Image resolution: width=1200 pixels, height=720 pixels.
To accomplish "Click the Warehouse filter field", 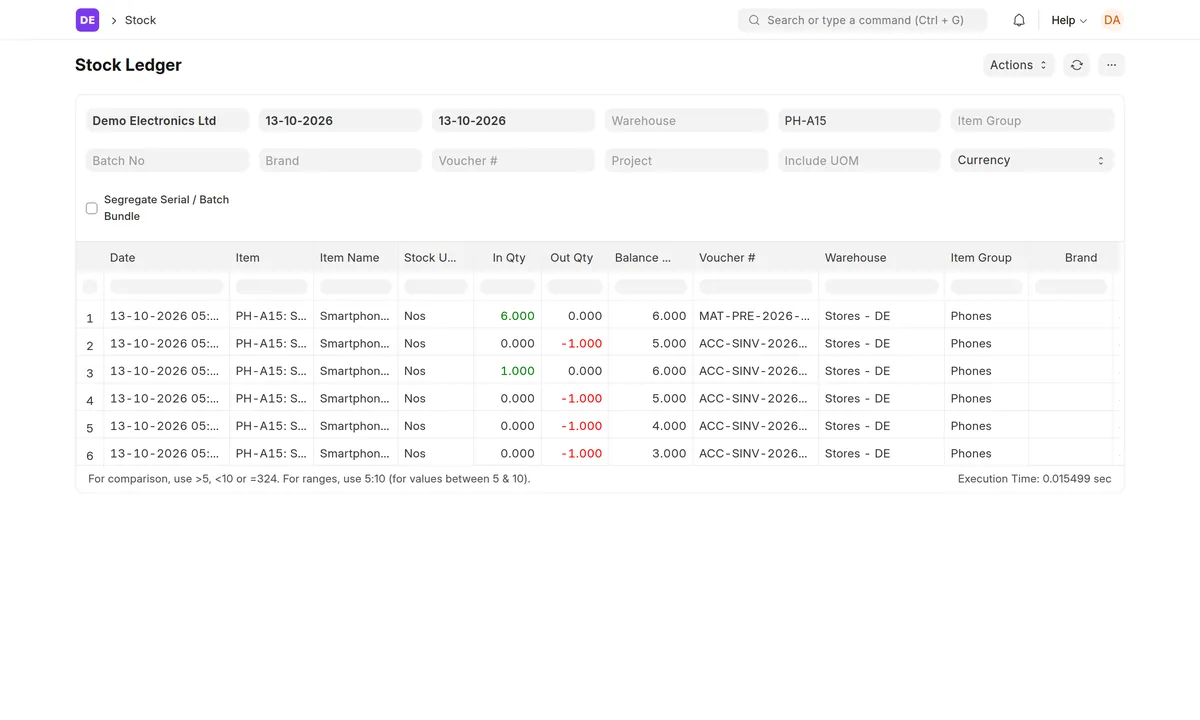I will pos(686,120).
